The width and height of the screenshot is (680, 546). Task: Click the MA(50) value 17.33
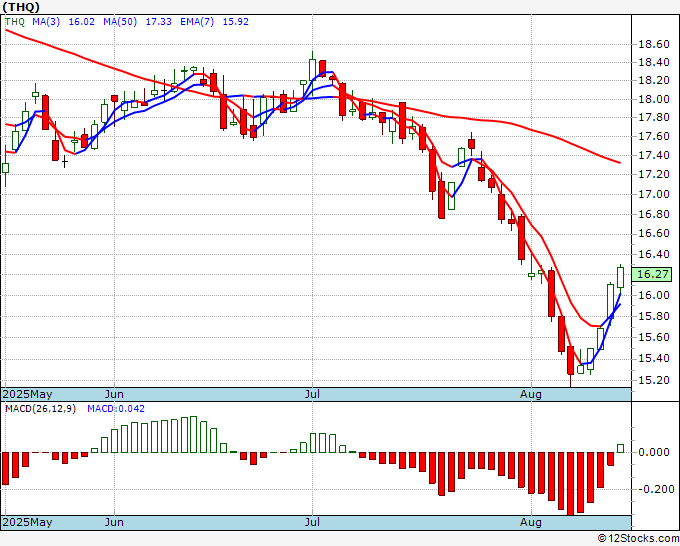point(158,21)
